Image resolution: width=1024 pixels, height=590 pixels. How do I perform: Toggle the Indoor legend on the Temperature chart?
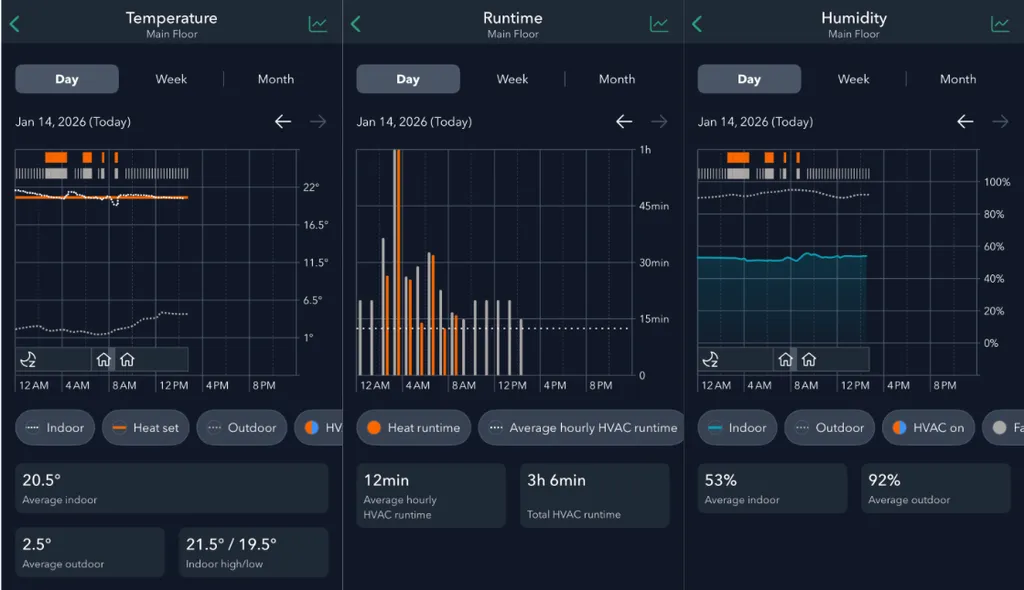55,427
